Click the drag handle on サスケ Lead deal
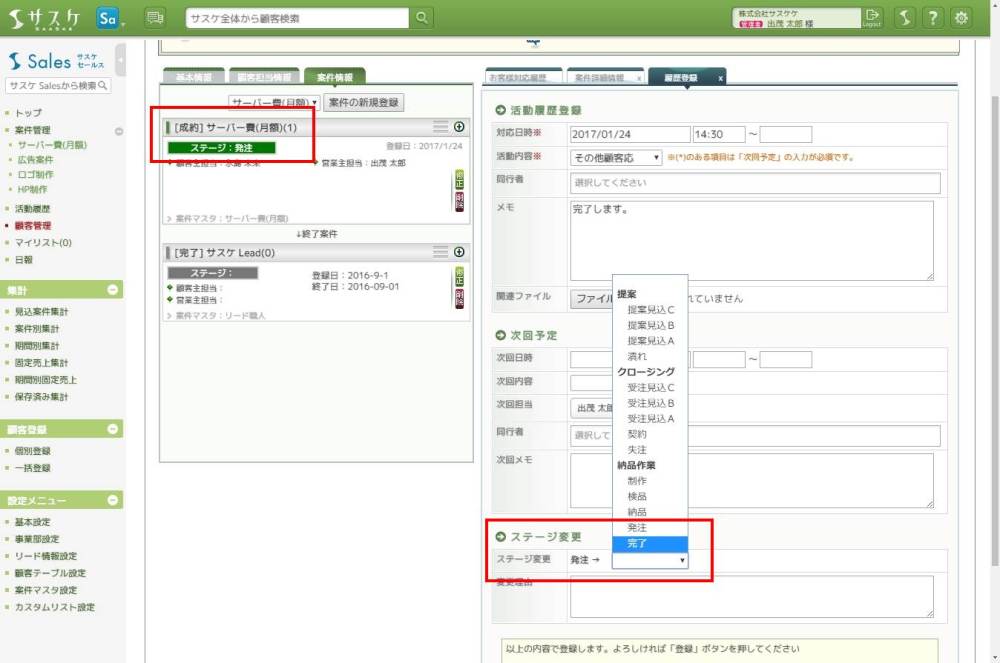 (x=440, y=252)
